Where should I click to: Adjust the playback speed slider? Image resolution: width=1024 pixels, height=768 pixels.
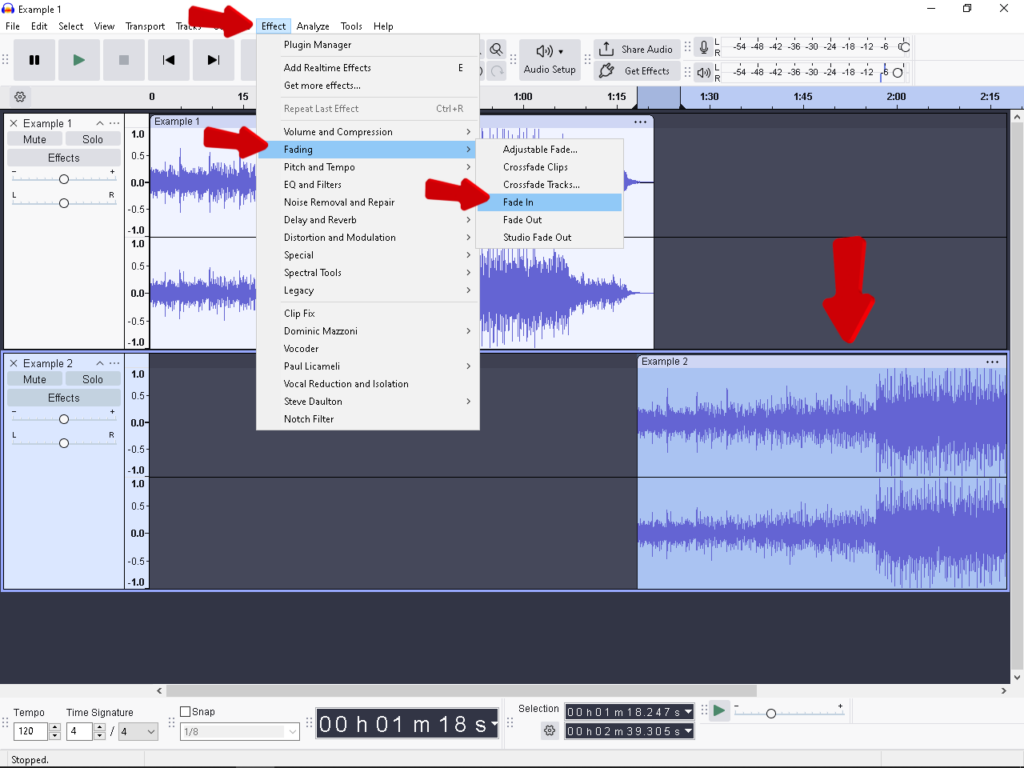click(770, 713)
